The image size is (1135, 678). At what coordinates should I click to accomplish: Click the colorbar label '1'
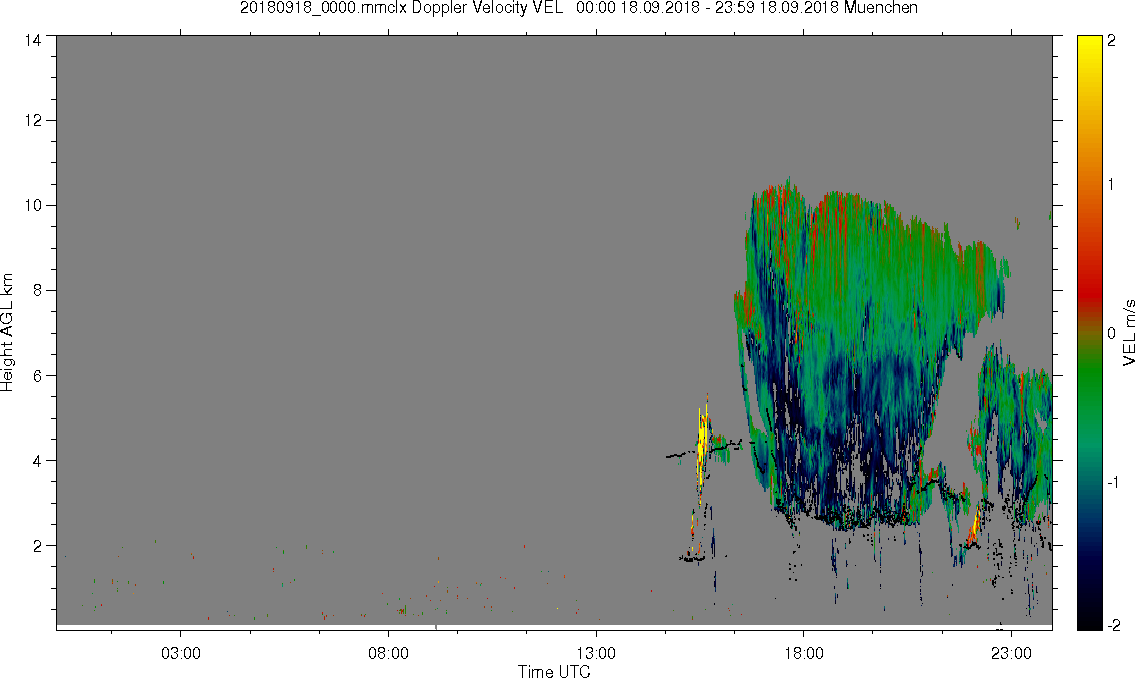tap(1111, 185)
